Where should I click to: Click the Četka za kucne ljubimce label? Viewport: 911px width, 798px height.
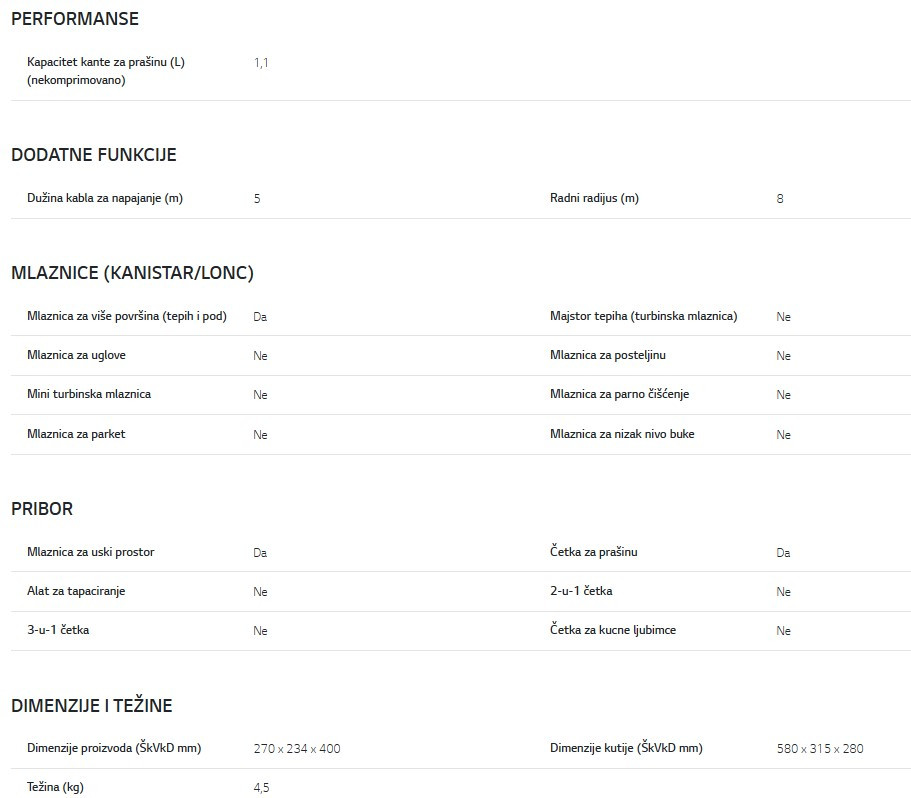point(613,630)
